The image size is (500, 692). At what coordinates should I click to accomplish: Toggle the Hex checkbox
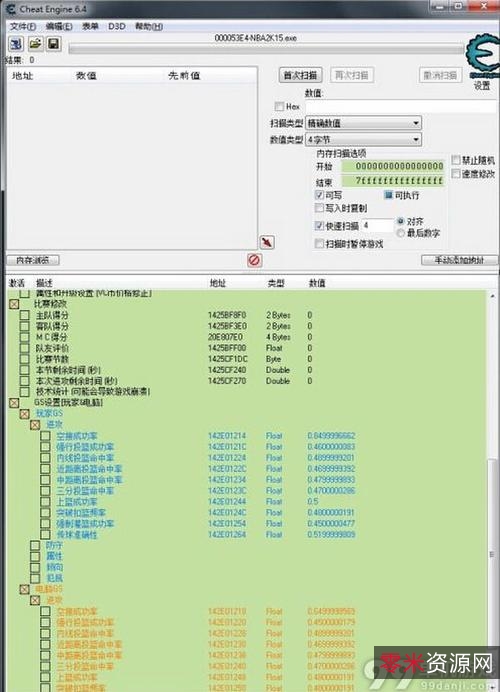pyautogui.click(x=279, y=106)
